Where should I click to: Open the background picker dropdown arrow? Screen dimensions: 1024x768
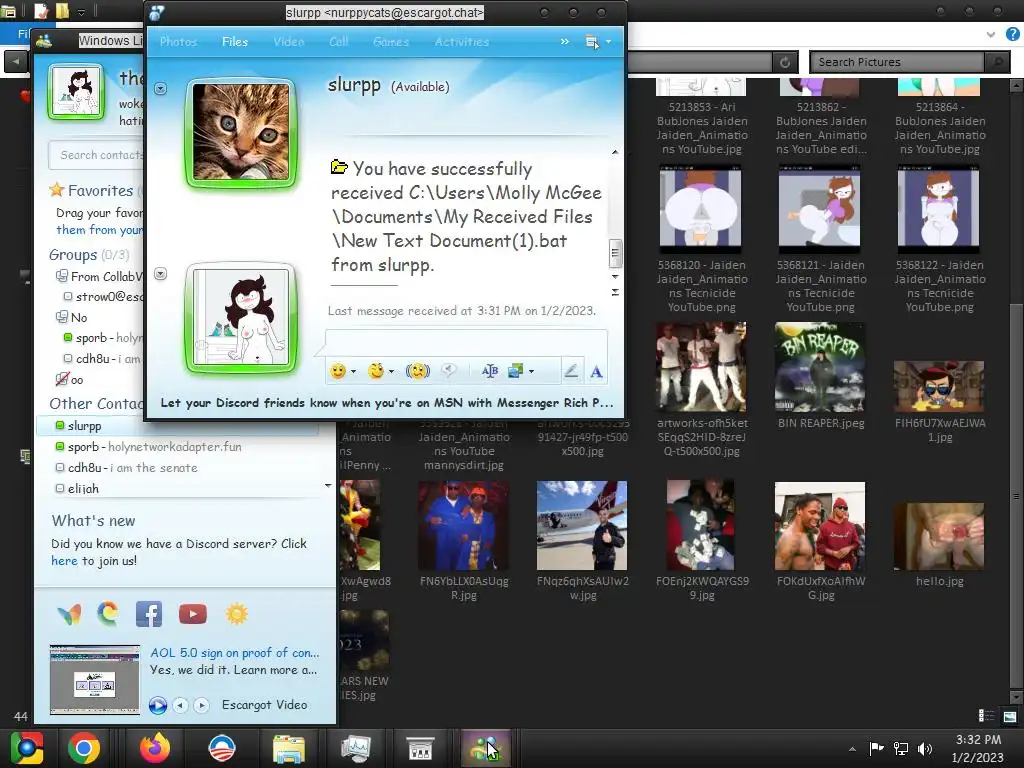pyautogui.click(x=532, y=372)
